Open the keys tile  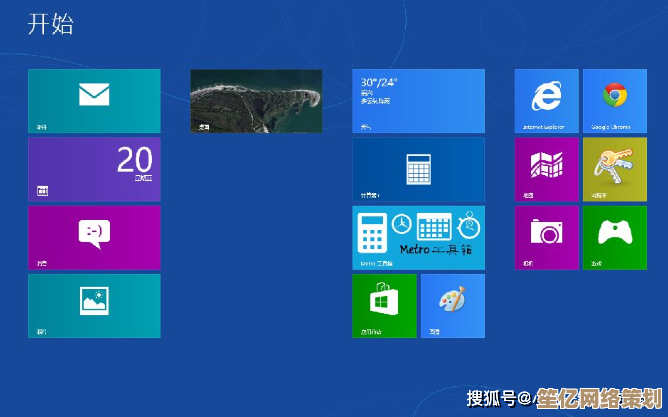coord(614,169)
